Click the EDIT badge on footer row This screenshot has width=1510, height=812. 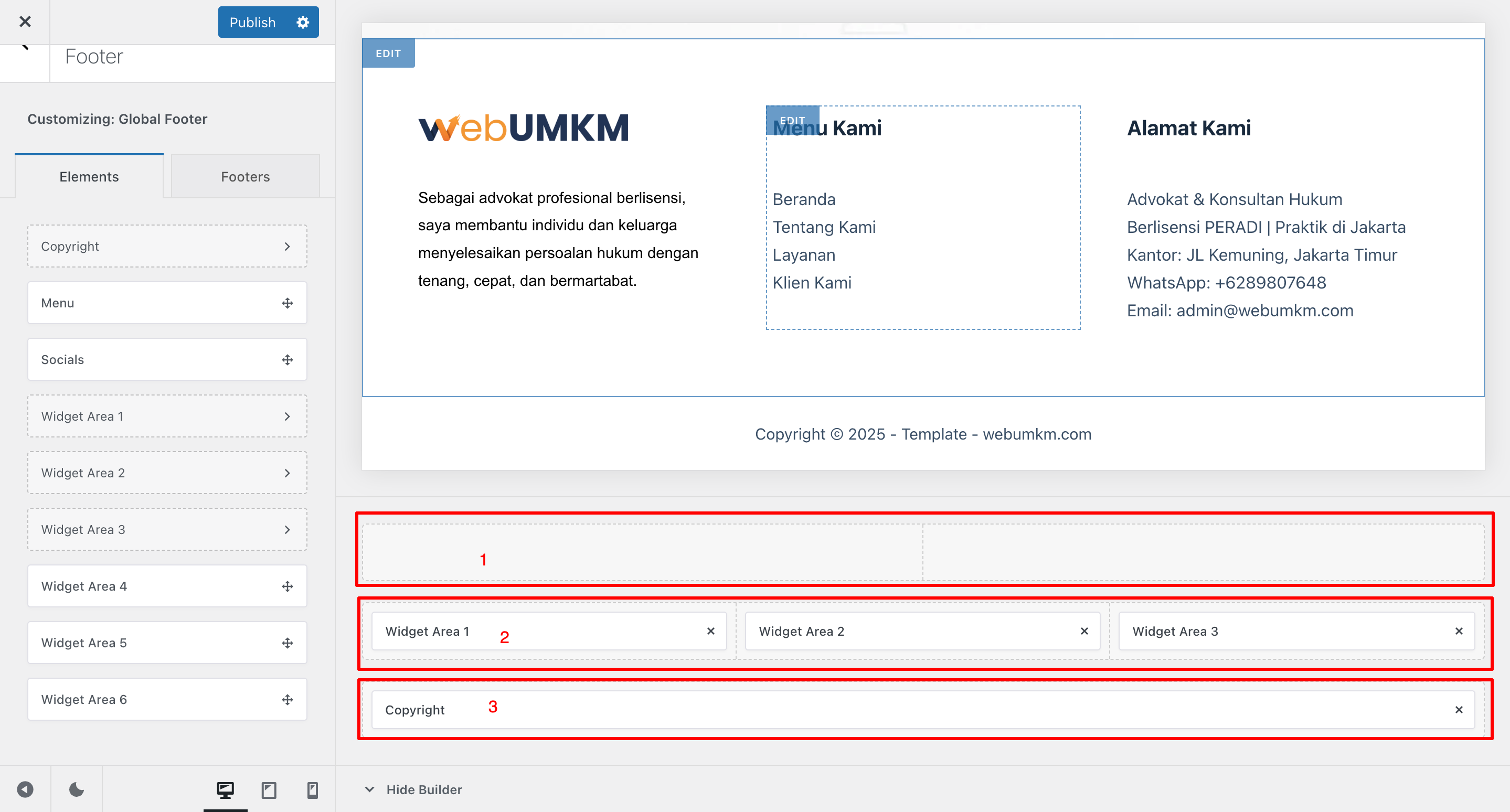coord(388,54)
